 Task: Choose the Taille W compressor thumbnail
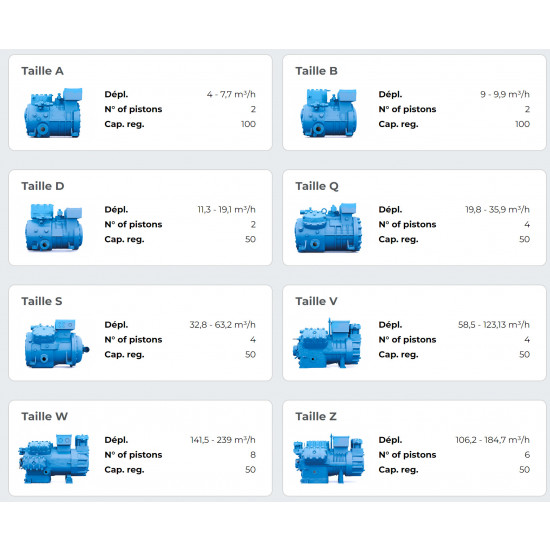coord(54,458)
